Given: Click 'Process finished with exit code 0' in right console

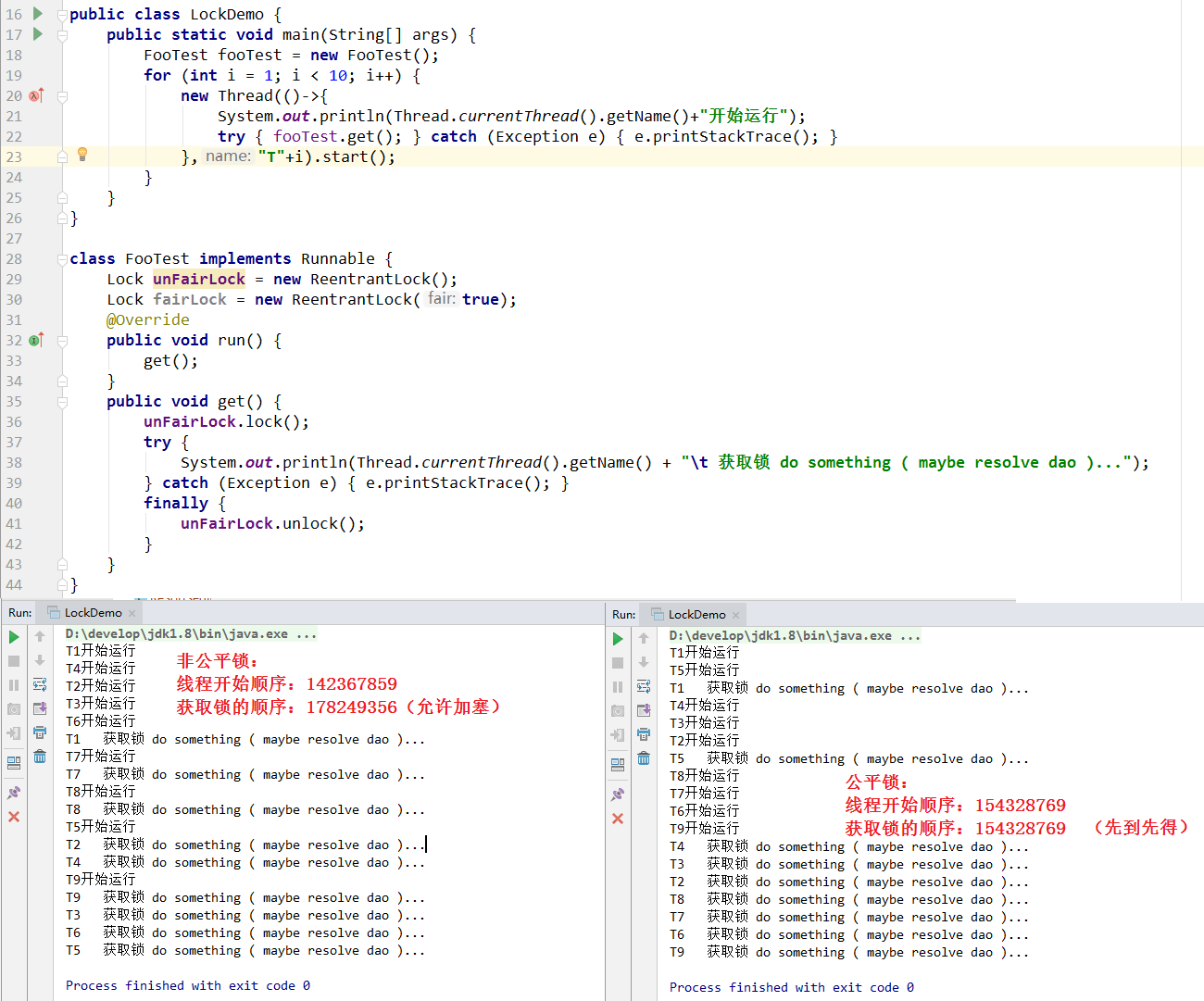Looking at the screenshot, I should (x=792, y=988).
